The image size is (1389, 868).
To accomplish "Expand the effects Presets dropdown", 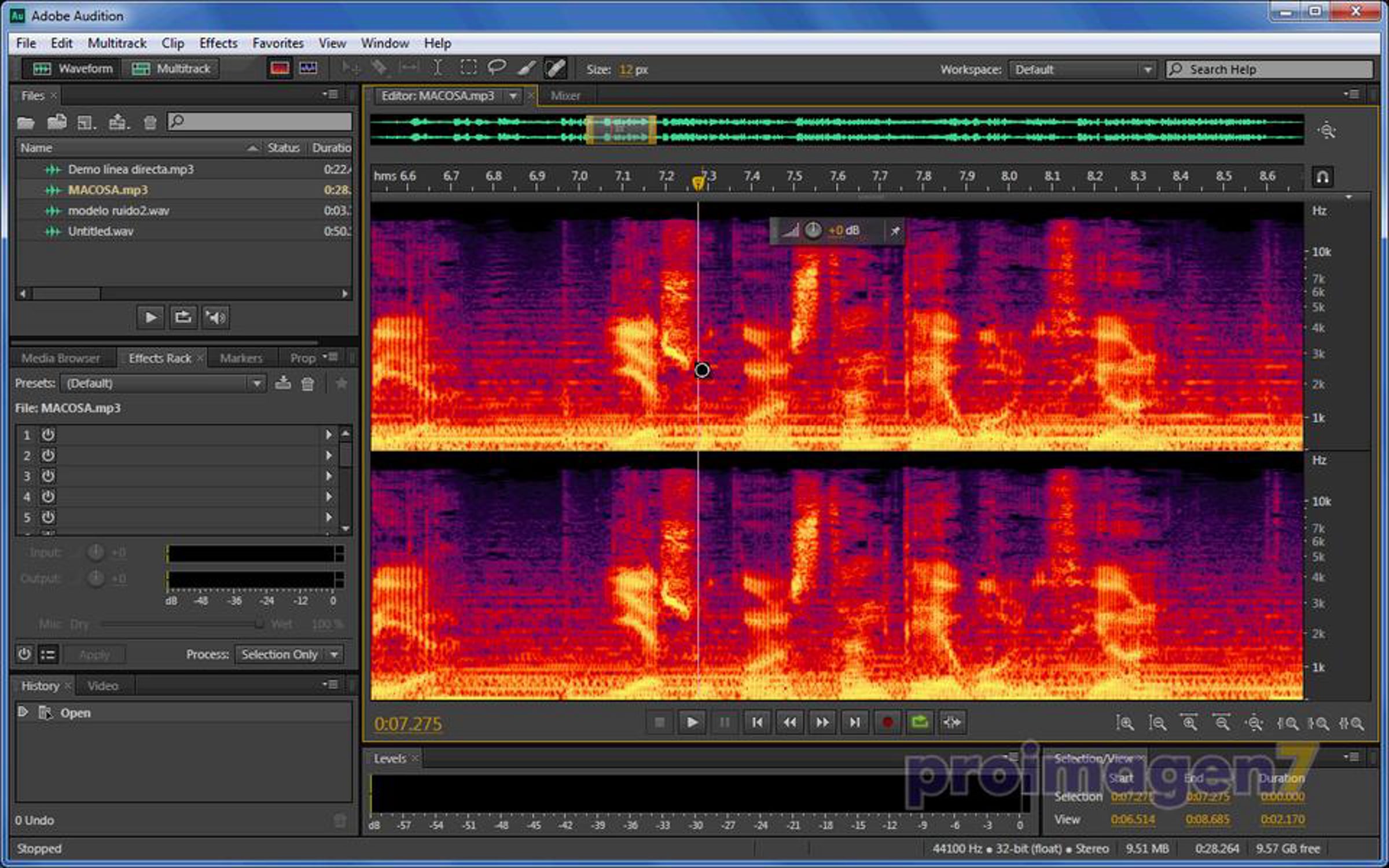I will [256, 383].
